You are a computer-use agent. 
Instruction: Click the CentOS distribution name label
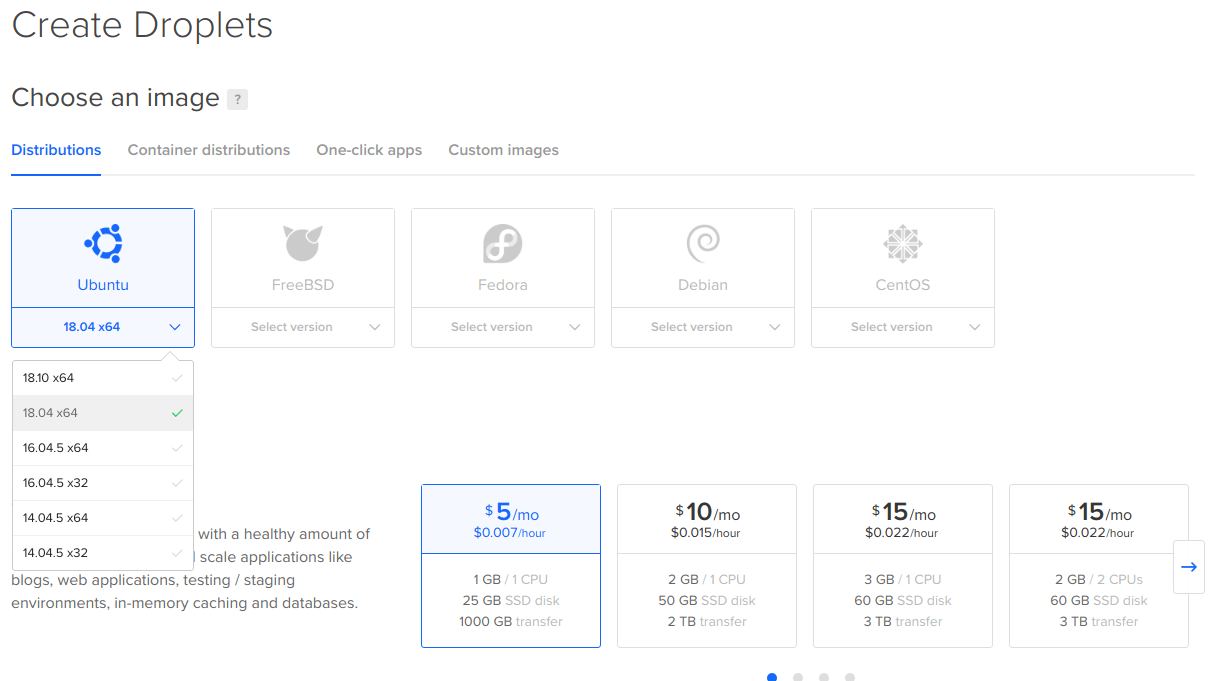[x=903, y=285]
